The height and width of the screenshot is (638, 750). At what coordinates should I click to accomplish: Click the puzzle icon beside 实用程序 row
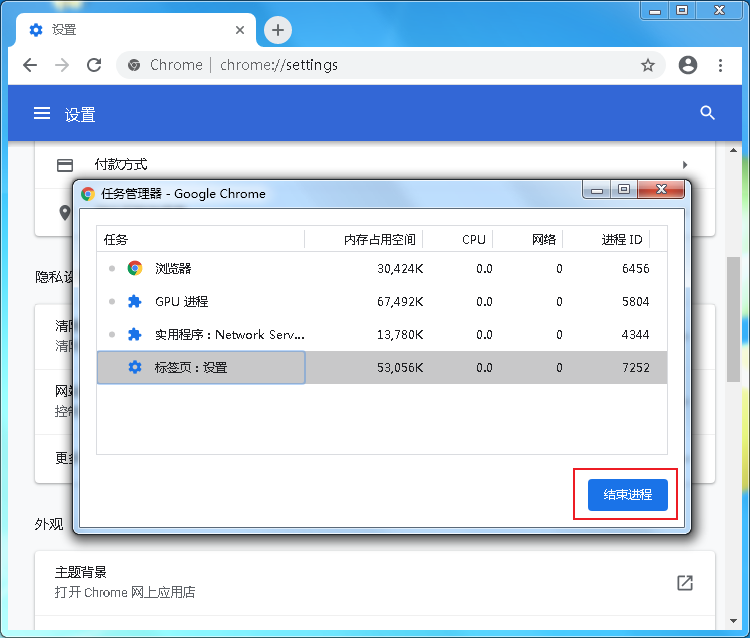click(135, 334)
